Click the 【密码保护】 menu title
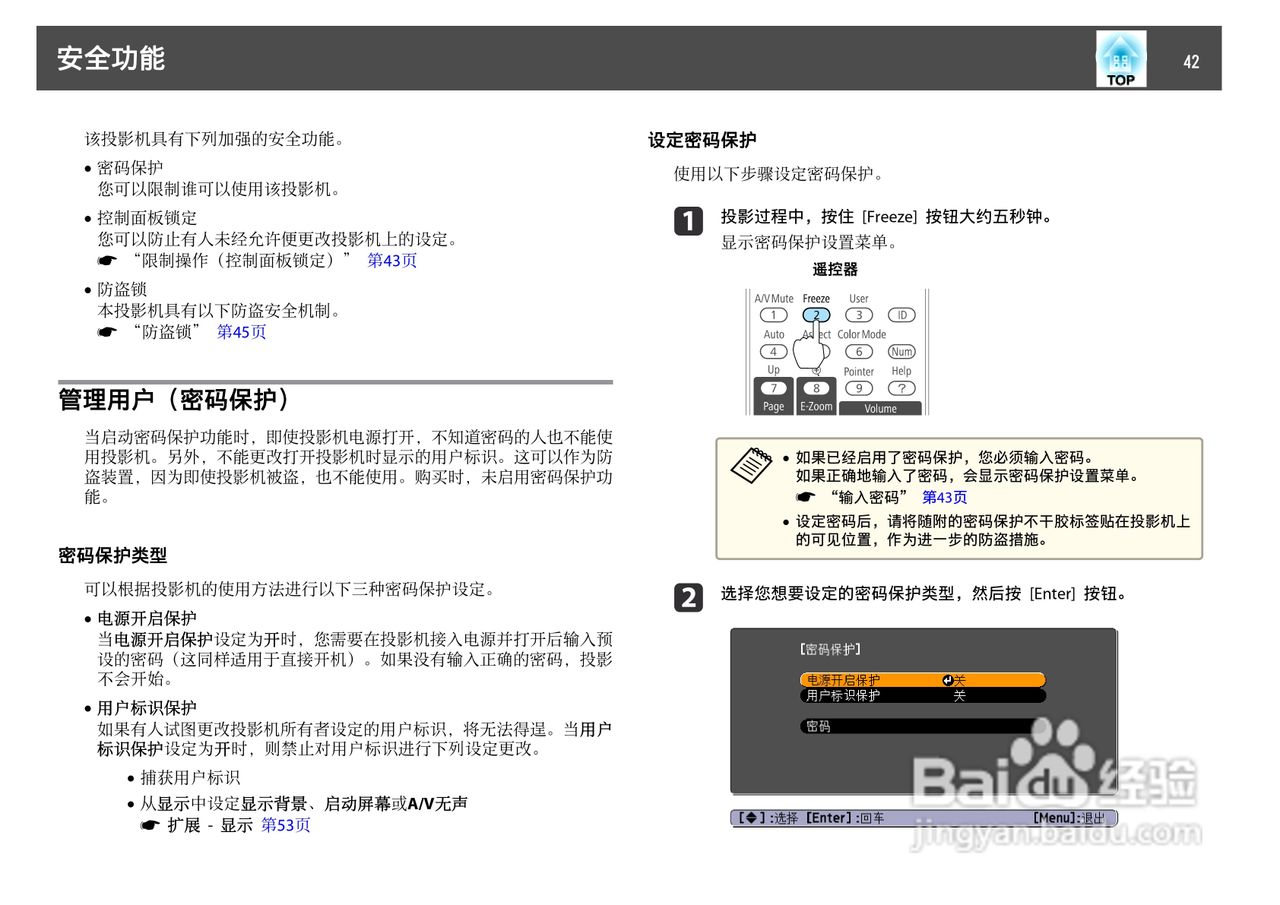The image size is (1280, 905). point(829,649)
